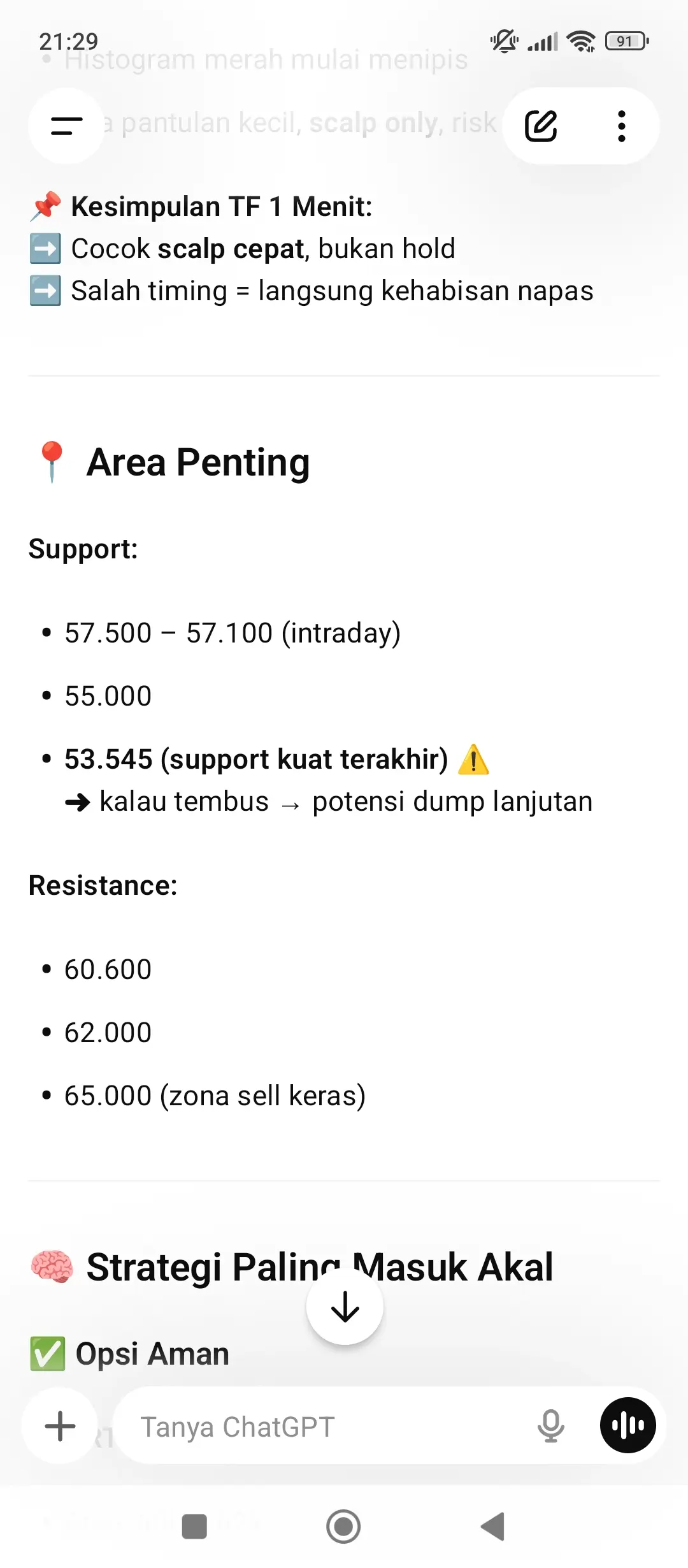Image resolution: width=688 pixels, height=1568 pixels.
Task: Tap the Android home circle button
Action: pos(343,1527)
